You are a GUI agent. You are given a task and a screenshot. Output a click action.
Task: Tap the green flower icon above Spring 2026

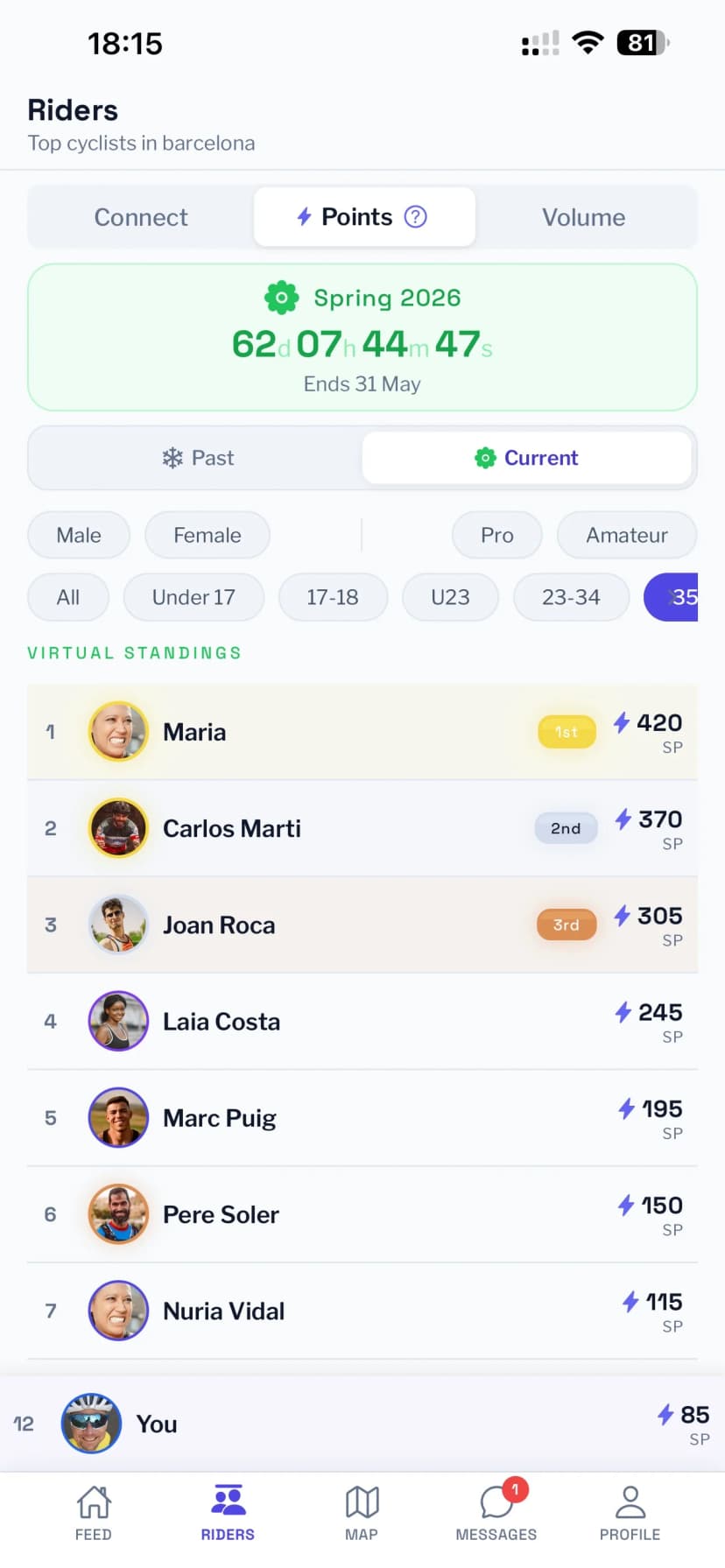coord(280,297)
